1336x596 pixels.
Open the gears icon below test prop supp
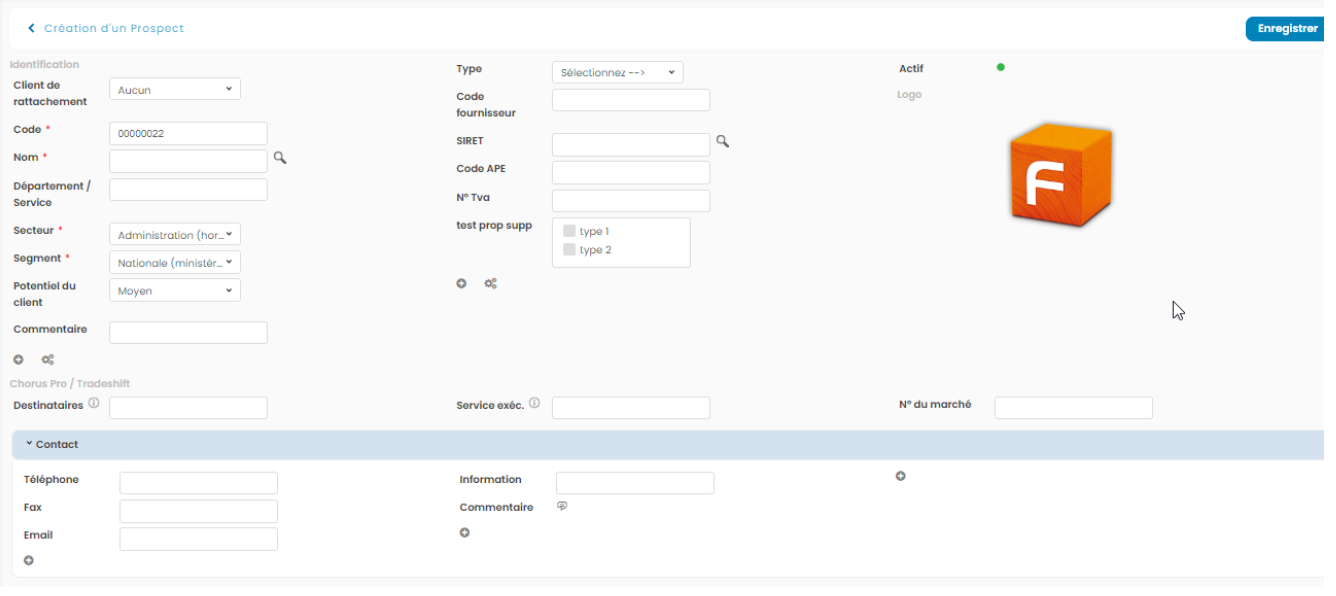point(491,284)
